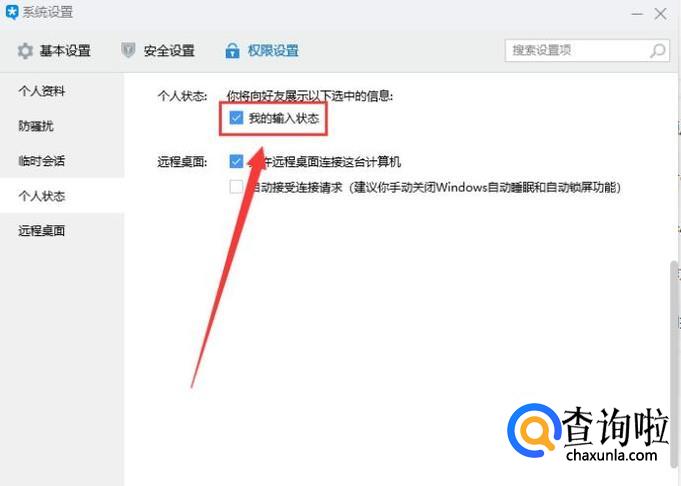Click the blue lock icon for 权限设置
This screenshot has height=486, width=681.
coord(232,51)
